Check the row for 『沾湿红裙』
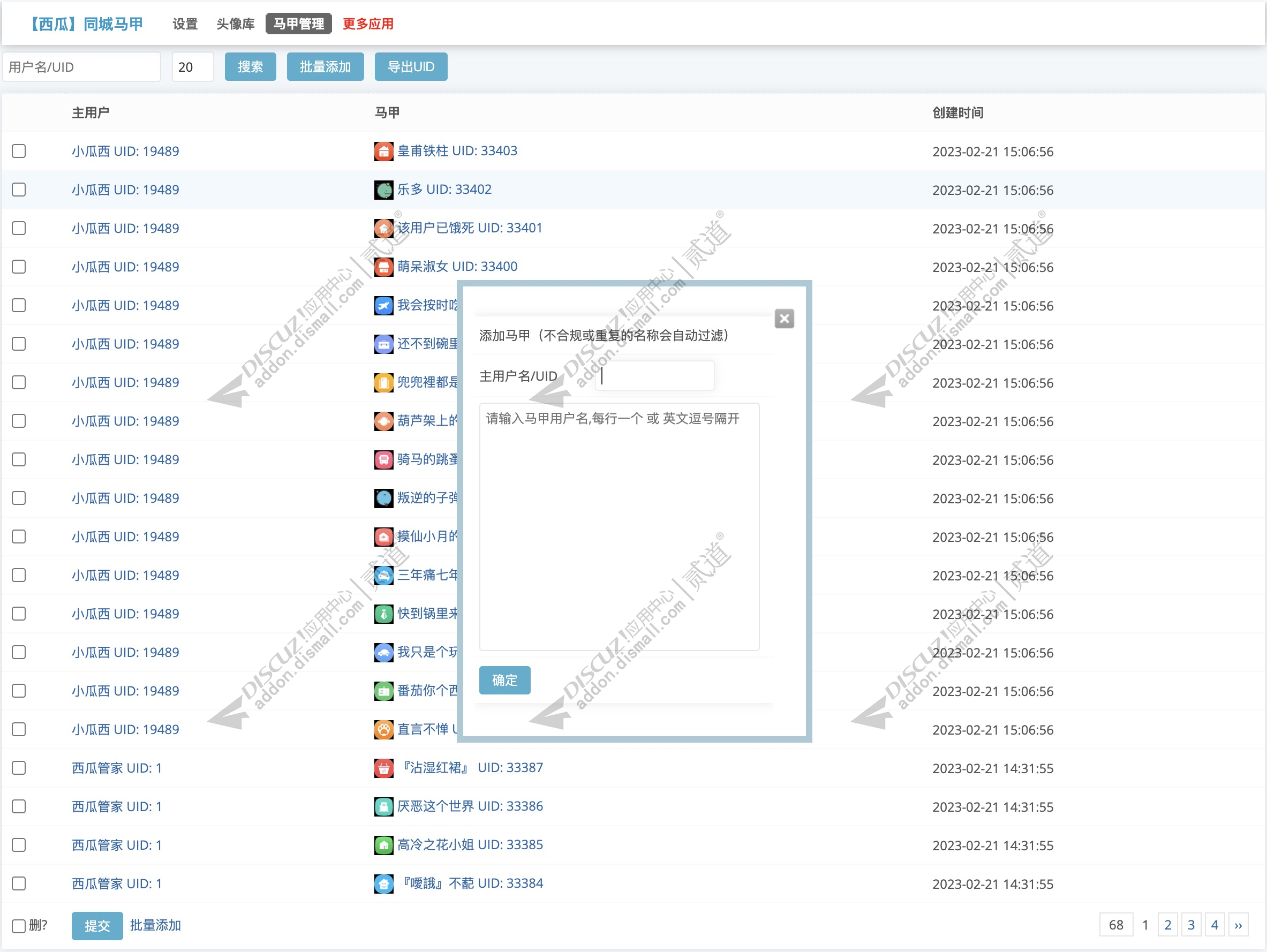 click(x=19, y=768)
